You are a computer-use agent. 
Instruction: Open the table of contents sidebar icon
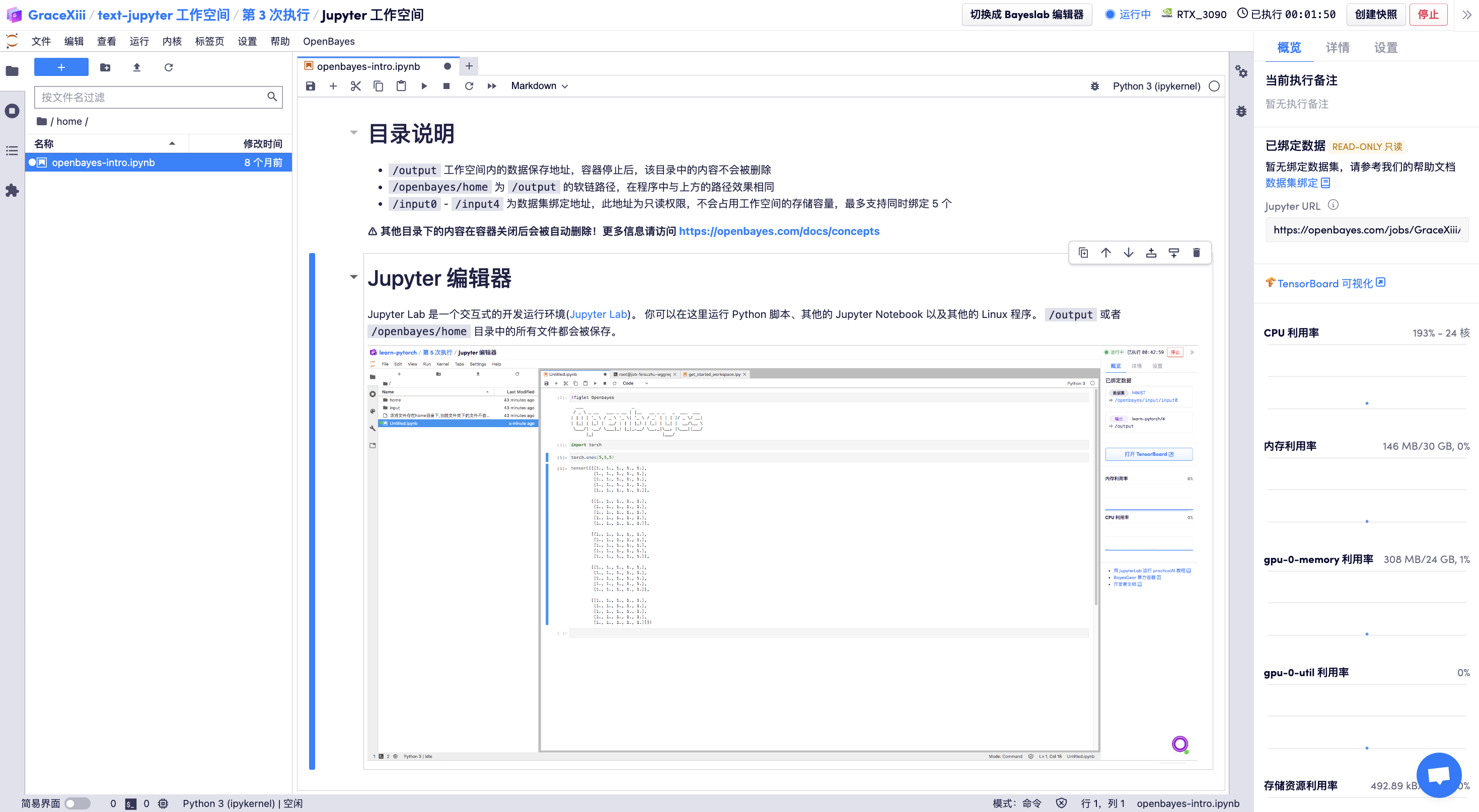(12, 150)
